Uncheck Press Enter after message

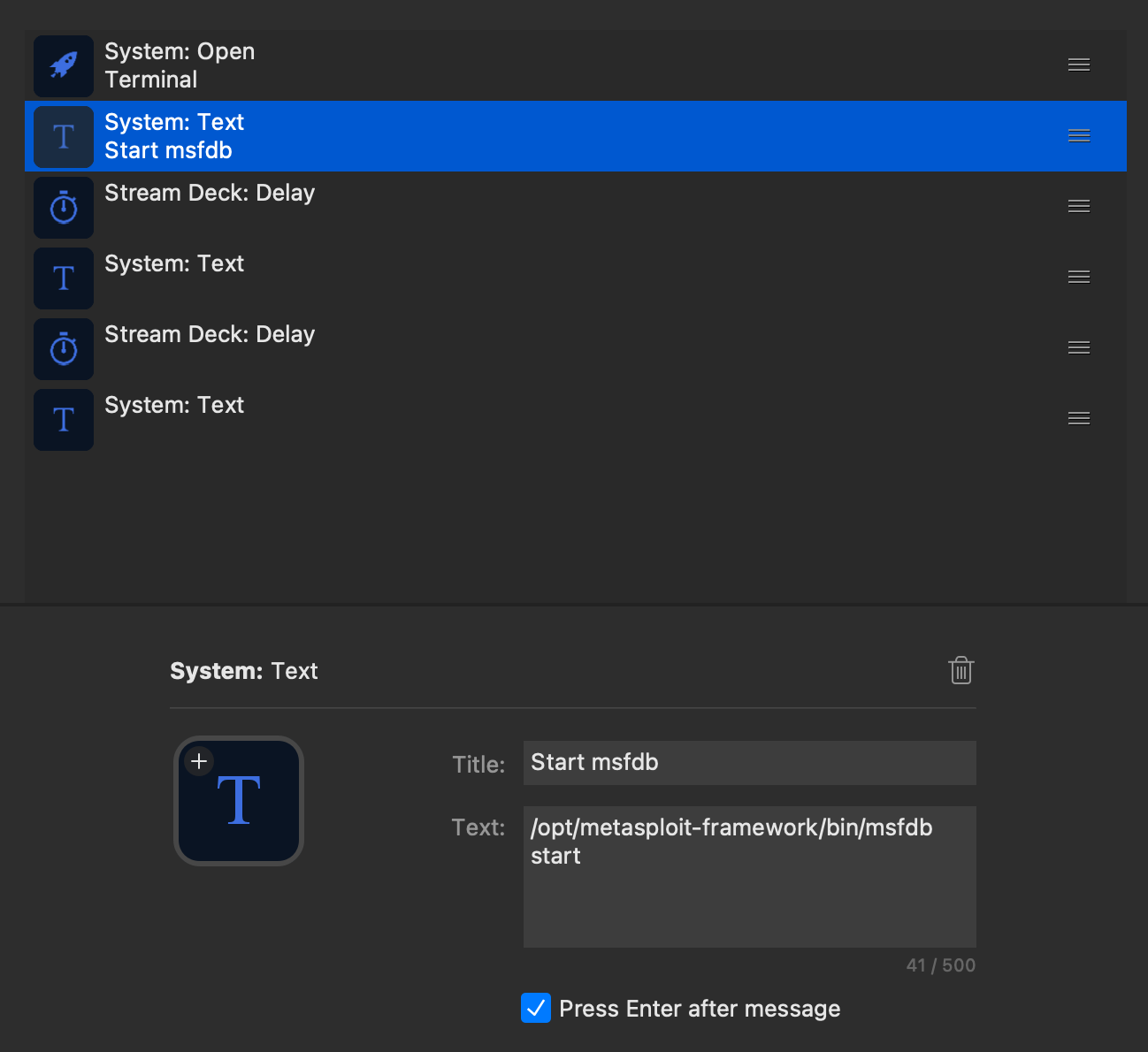536,1008
